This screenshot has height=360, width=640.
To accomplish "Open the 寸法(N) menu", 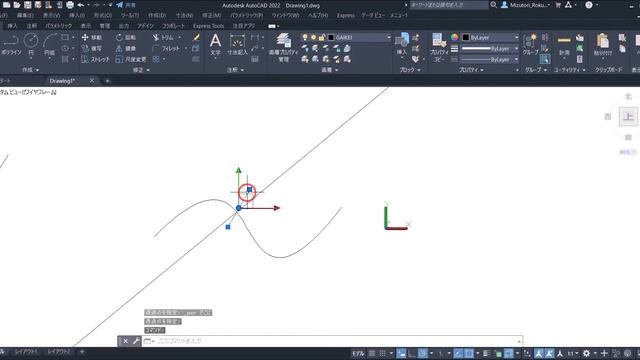I will [x=184, y=15].
